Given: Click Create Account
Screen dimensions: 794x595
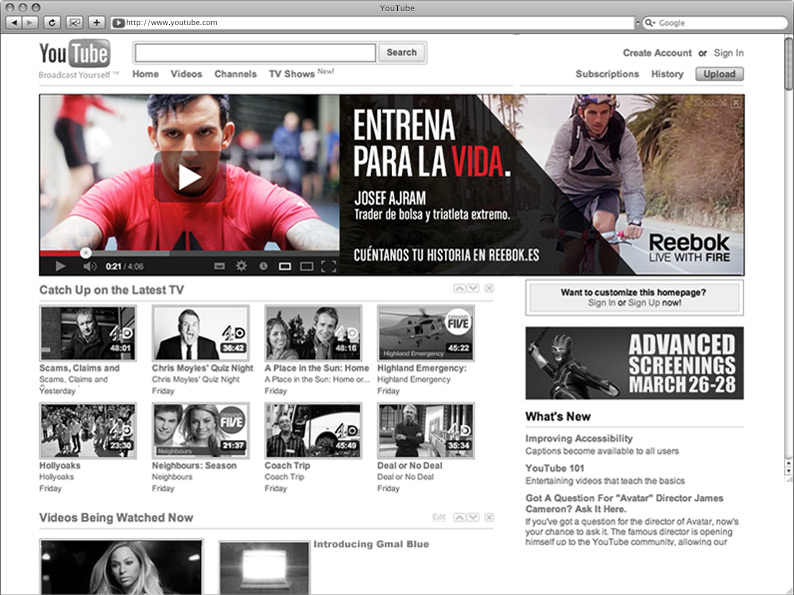Looking at the screenshot, I should click(x=657, y=53).
